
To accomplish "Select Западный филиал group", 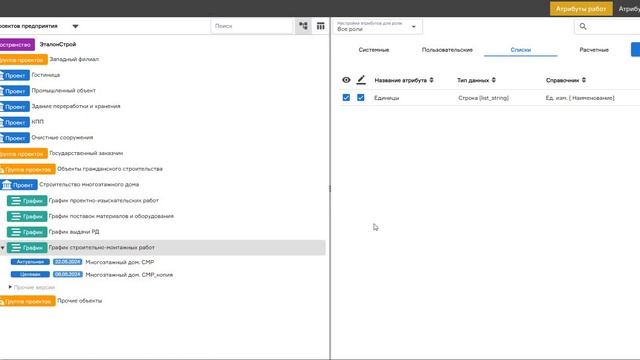I will tap(74, 60).
